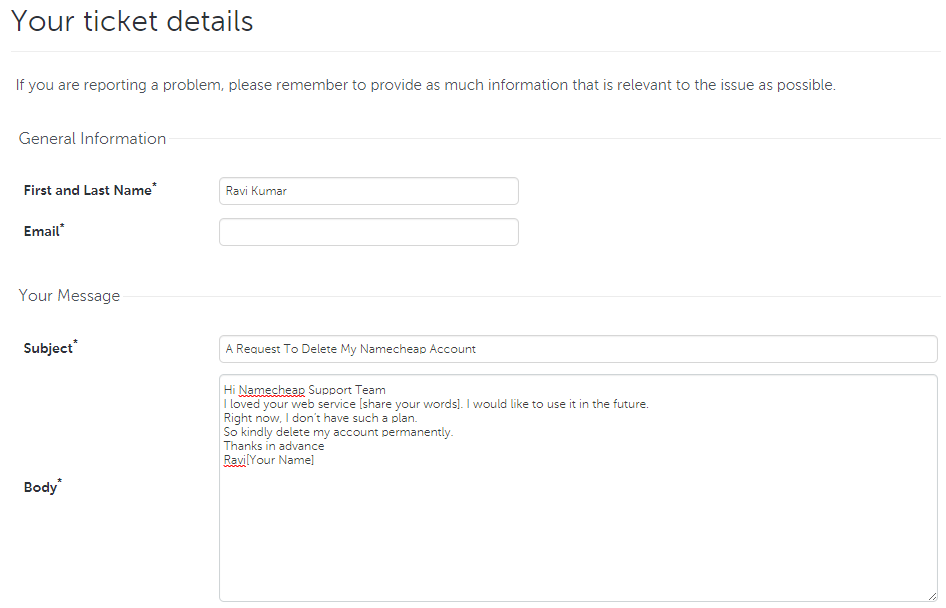
Task: Click the empty area of the Body textarea
Action: pyautogui.click(x=577, y=530)
